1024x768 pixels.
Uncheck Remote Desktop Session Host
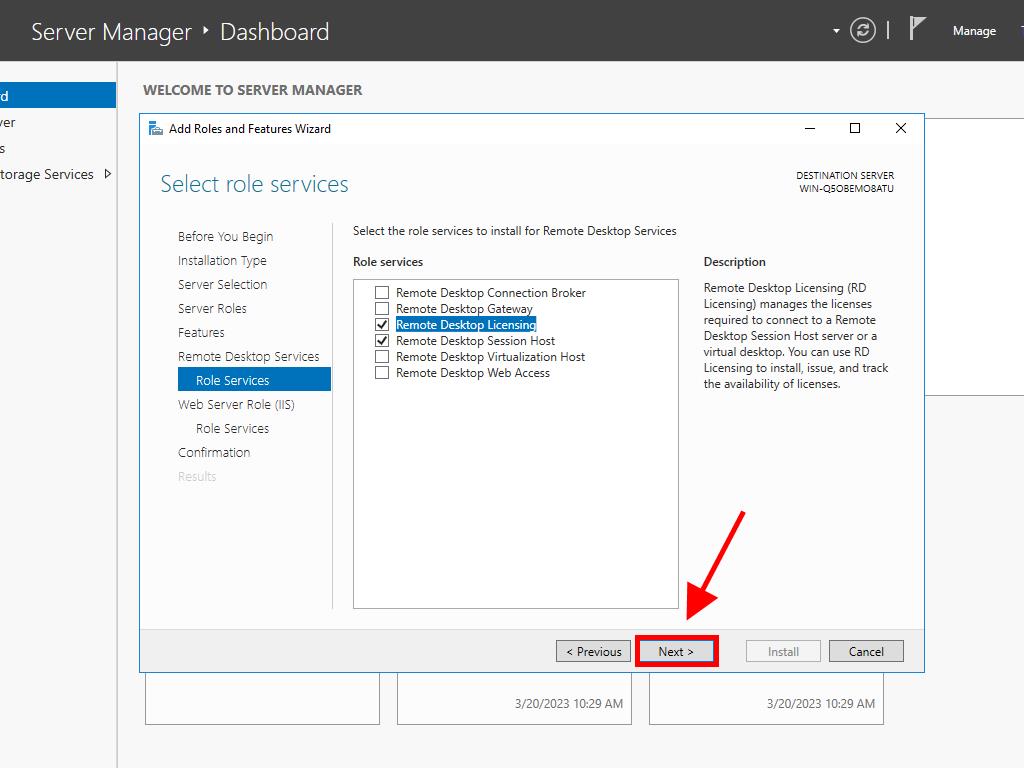(381, 341)
